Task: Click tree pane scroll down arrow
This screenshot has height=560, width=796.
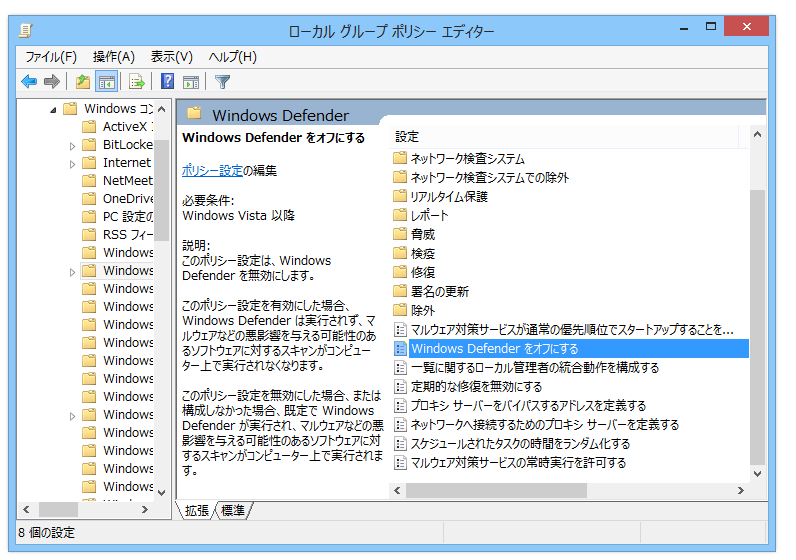Action: pos(161,492)
